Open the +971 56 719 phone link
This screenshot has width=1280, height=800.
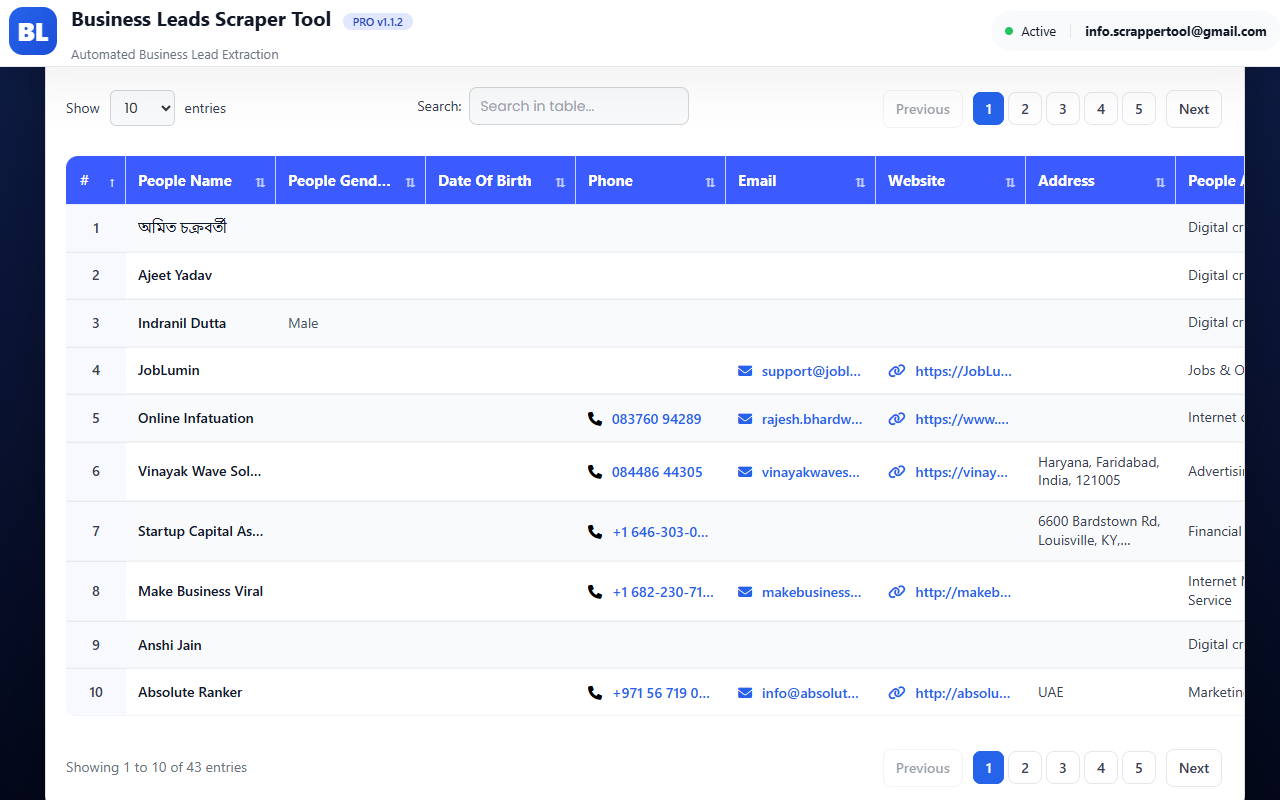click(662, 693)
